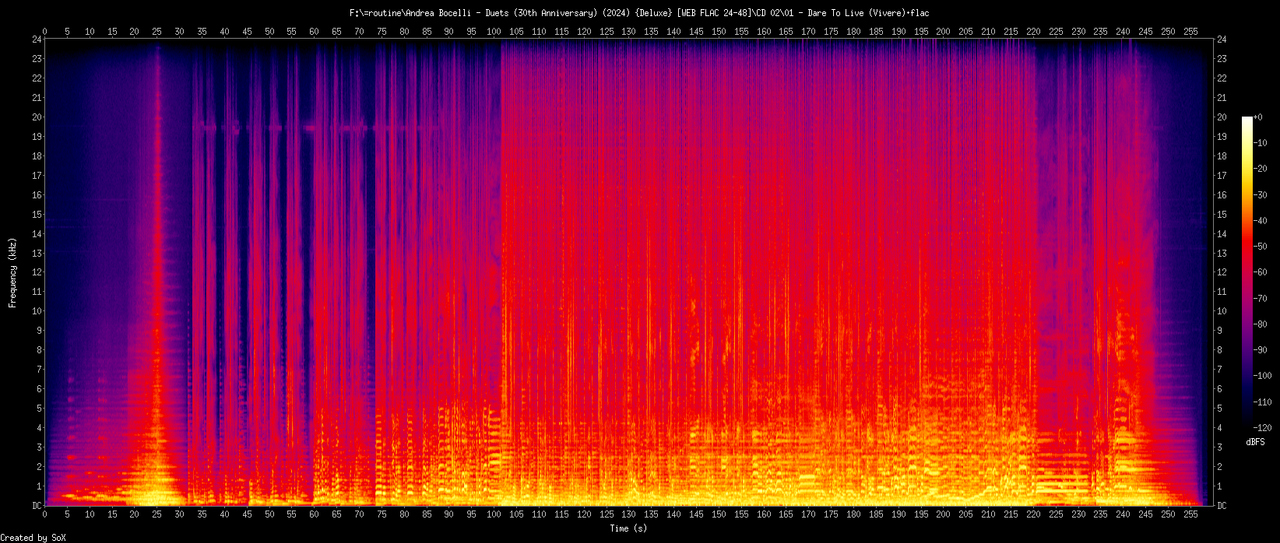Viewport: 1280px width, 543px height.
Task: Click "200" on the top time axis
Action: [x=943, y=30]
